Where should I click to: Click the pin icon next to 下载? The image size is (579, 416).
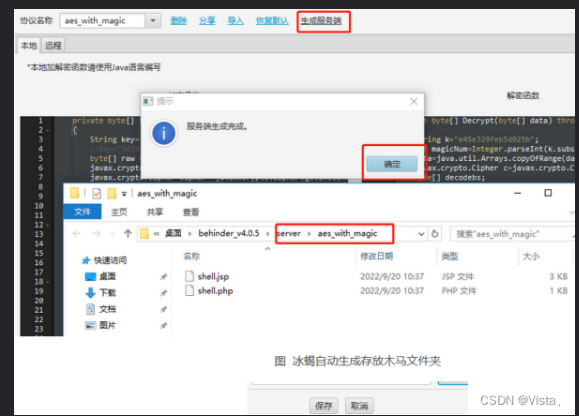click(163, 293)
